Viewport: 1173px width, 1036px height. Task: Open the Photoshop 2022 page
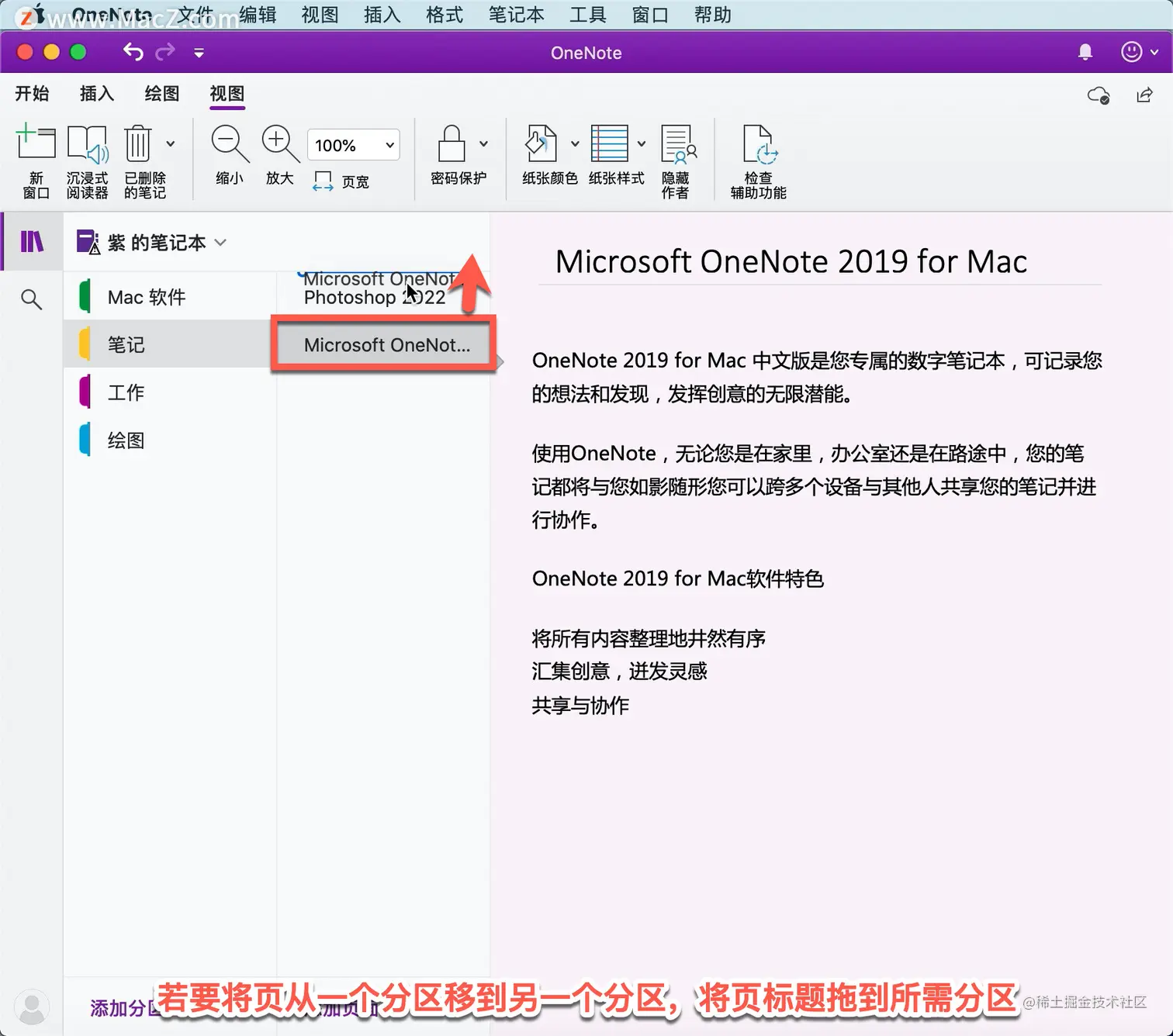click(375, 298)
